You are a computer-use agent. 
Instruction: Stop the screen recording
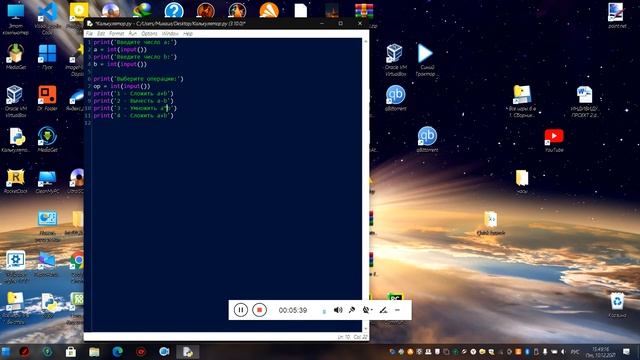click(x=259, y=310)
